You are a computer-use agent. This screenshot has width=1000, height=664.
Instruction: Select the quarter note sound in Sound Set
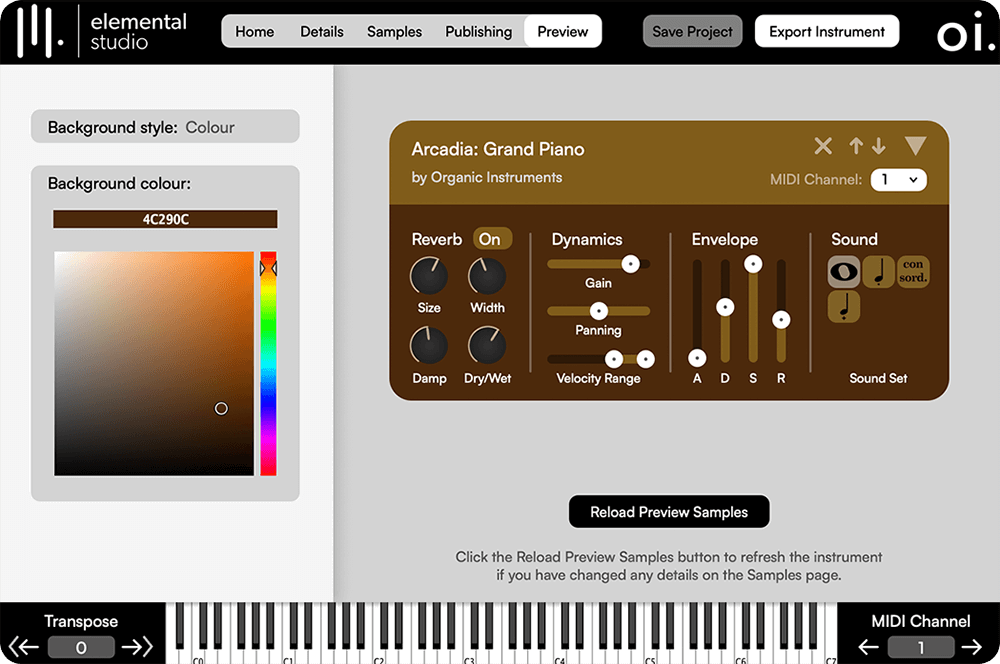tap(878, 272)
